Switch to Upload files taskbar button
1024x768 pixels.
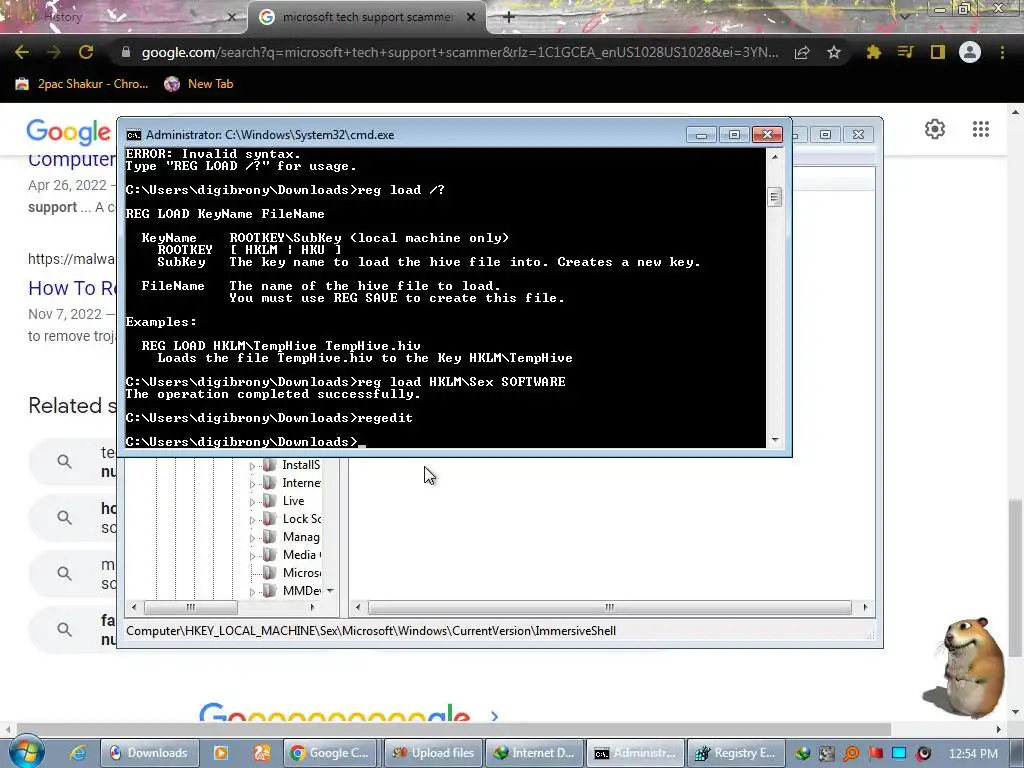click(434, 753)
